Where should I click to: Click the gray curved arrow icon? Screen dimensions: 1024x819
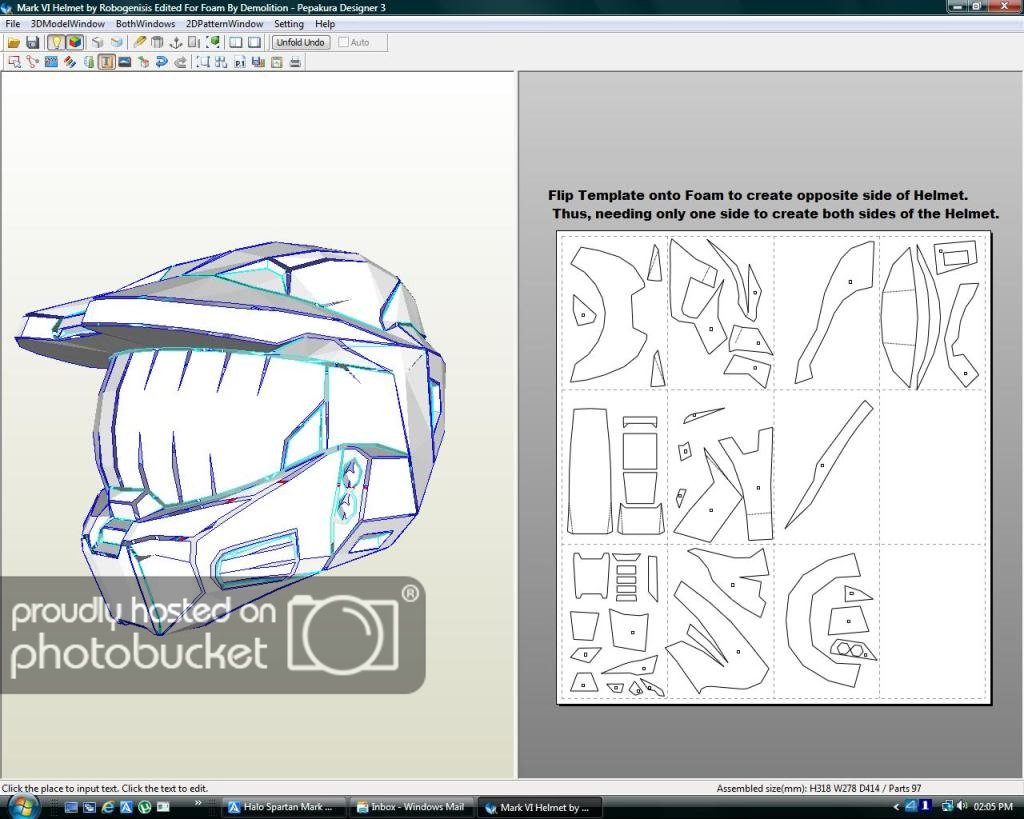pyautogui.click(x=181, y=62)
